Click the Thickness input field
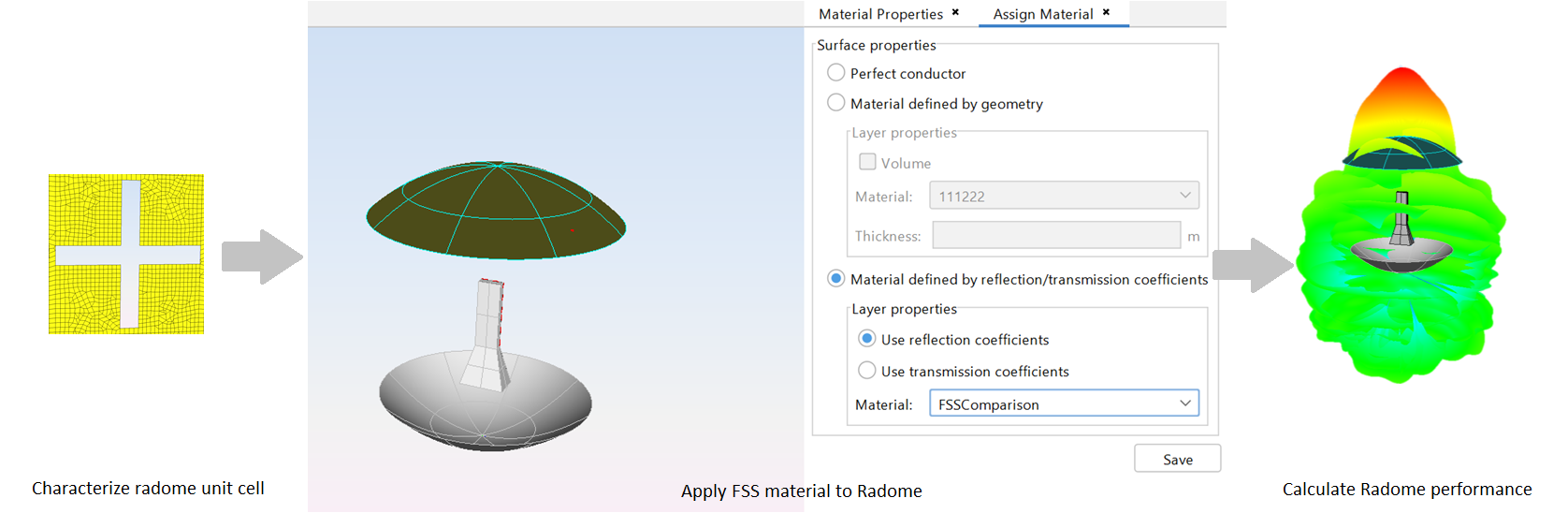Screen dimensions: 1568x513 pyautogui.click(x=1056, y=236)
